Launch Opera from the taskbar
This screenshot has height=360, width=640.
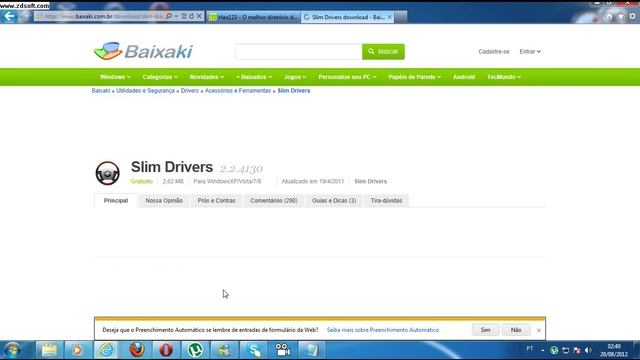click(x=166, y=350)
